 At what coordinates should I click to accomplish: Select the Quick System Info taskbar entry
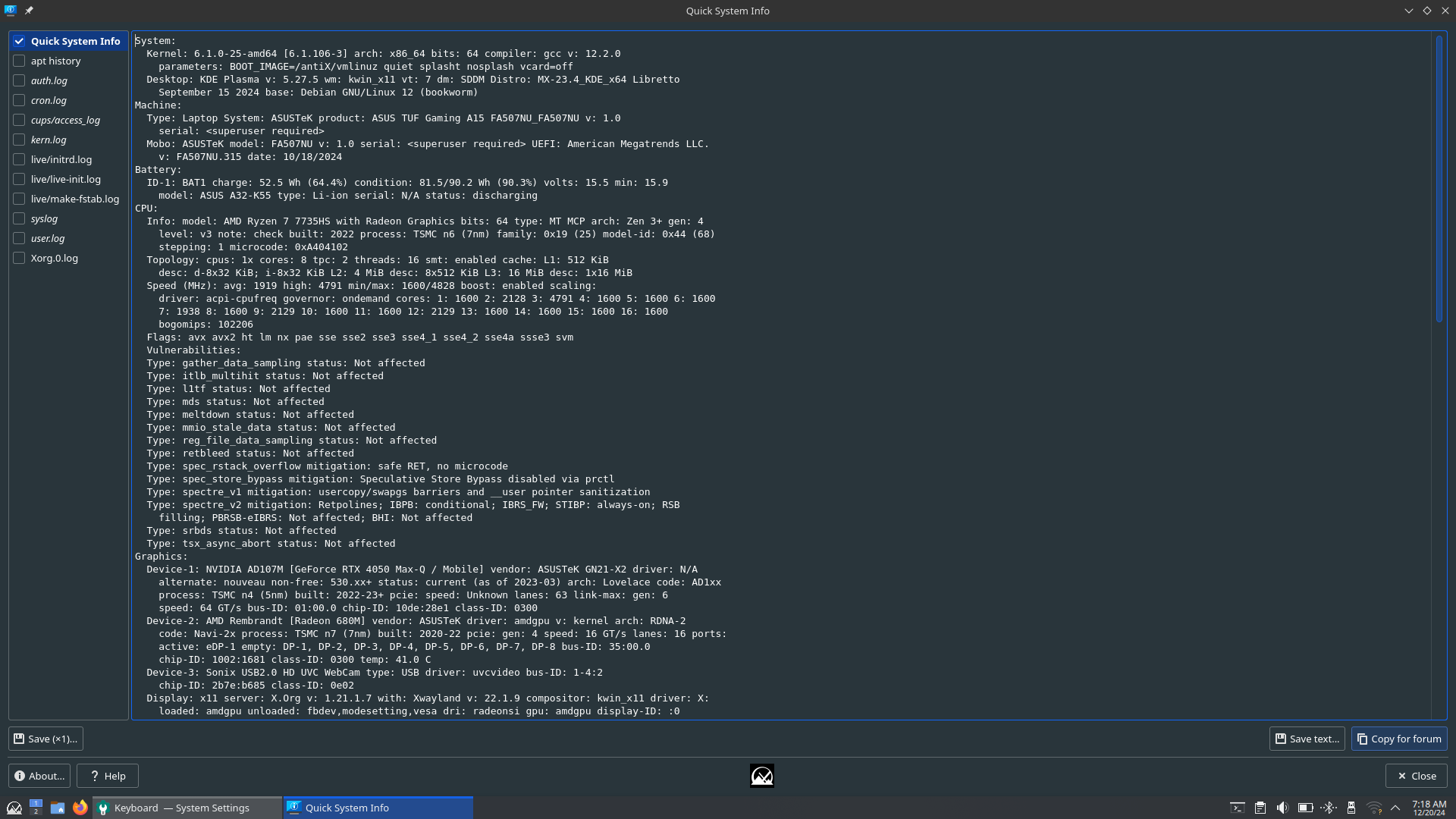point(378,808)
